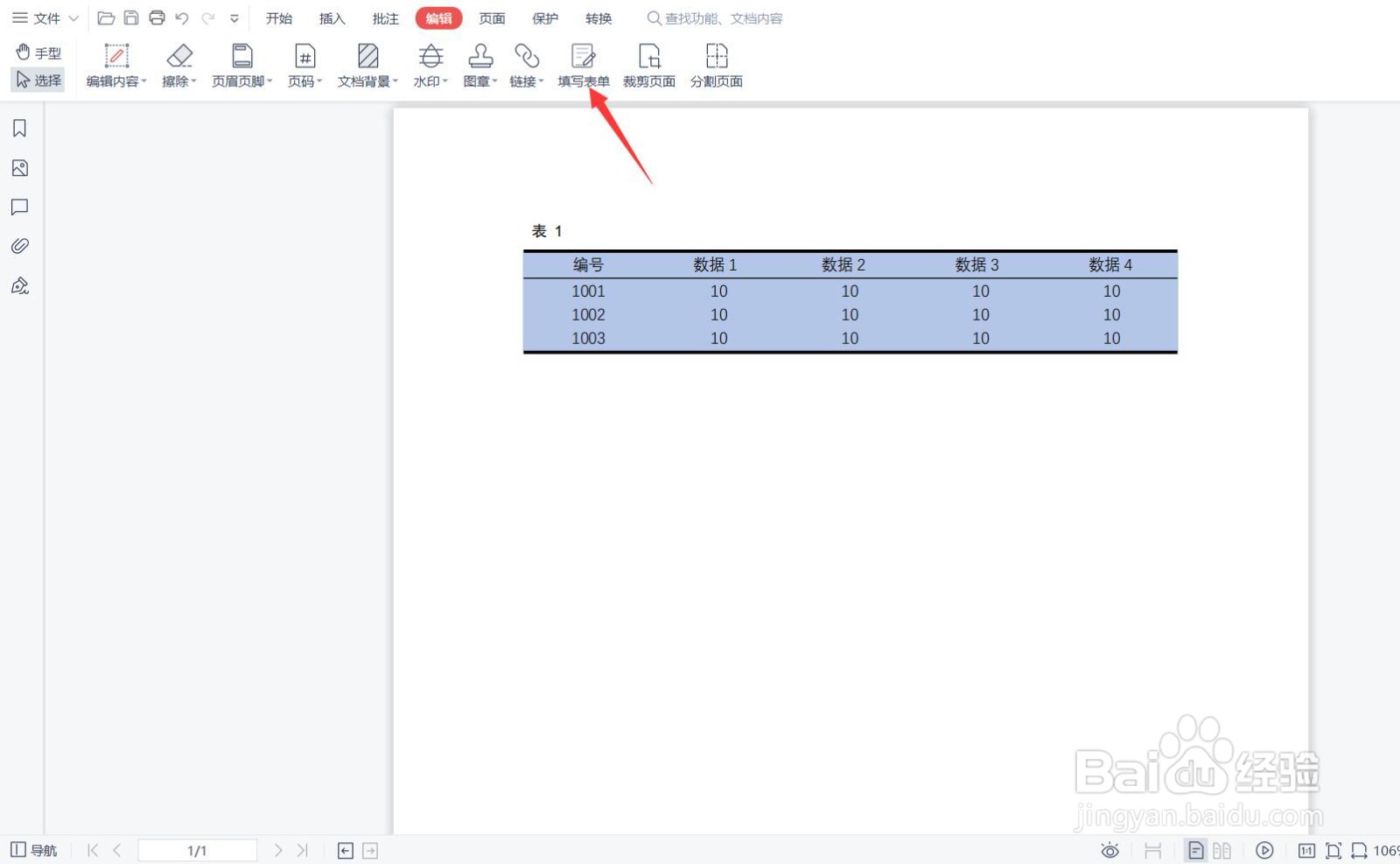Viewport: 1400px width, 864px height.
Task: Switch to 手型 hand mode
Action: point(38,53)
